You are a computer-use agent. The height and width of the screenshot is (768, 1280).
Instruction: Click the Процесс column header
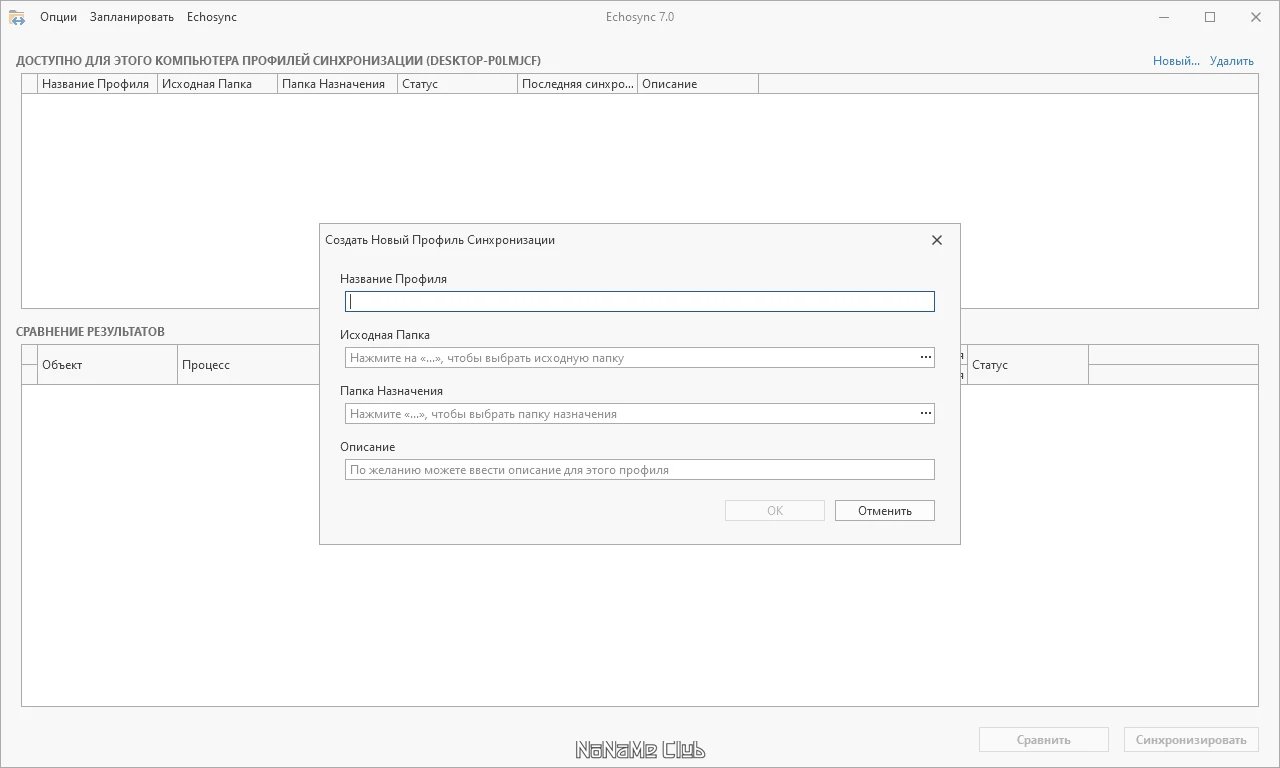[x=246, y=365]
